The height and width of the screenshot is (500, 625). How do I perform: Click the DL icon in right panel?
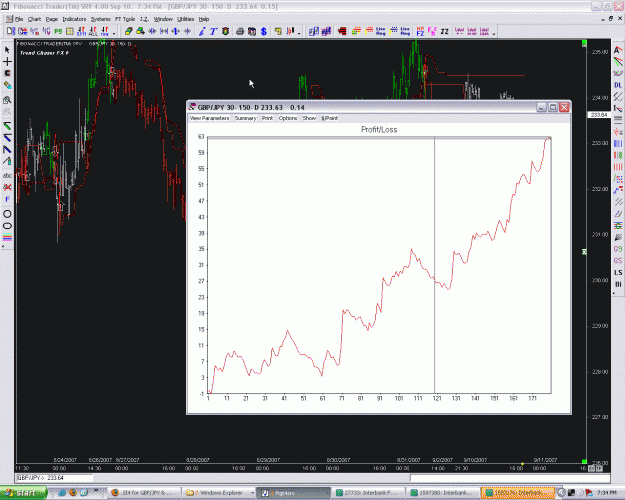(618, 85)
